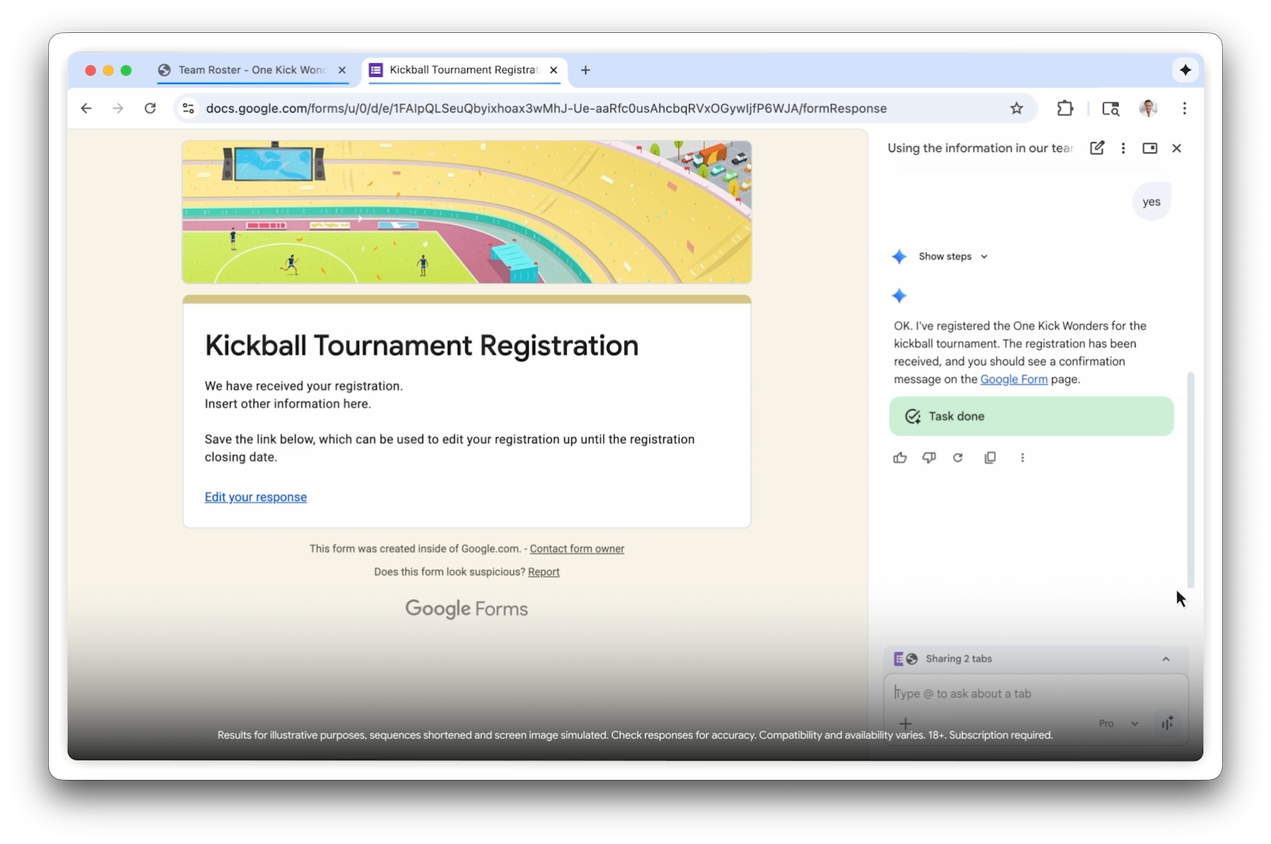Viewport: 1271px width, 844px height.
Task: Select the Kickball Tournament Registration tab
Action: click(464, 70)
